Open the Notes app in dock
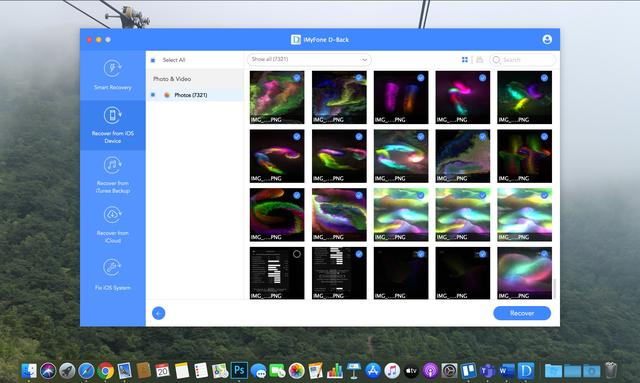The height and width of the screenshot is (383, 640). pos(182,371)
